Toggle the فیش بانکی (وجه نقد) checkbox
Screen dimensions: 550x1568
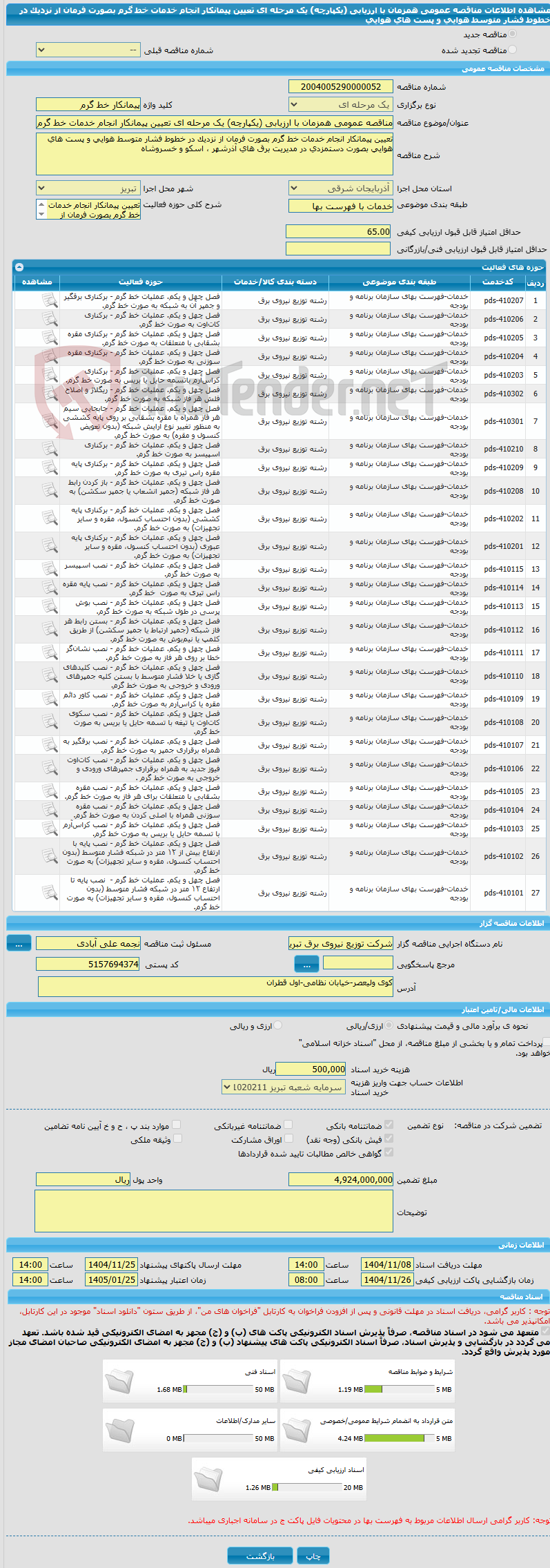point(389,1139)
